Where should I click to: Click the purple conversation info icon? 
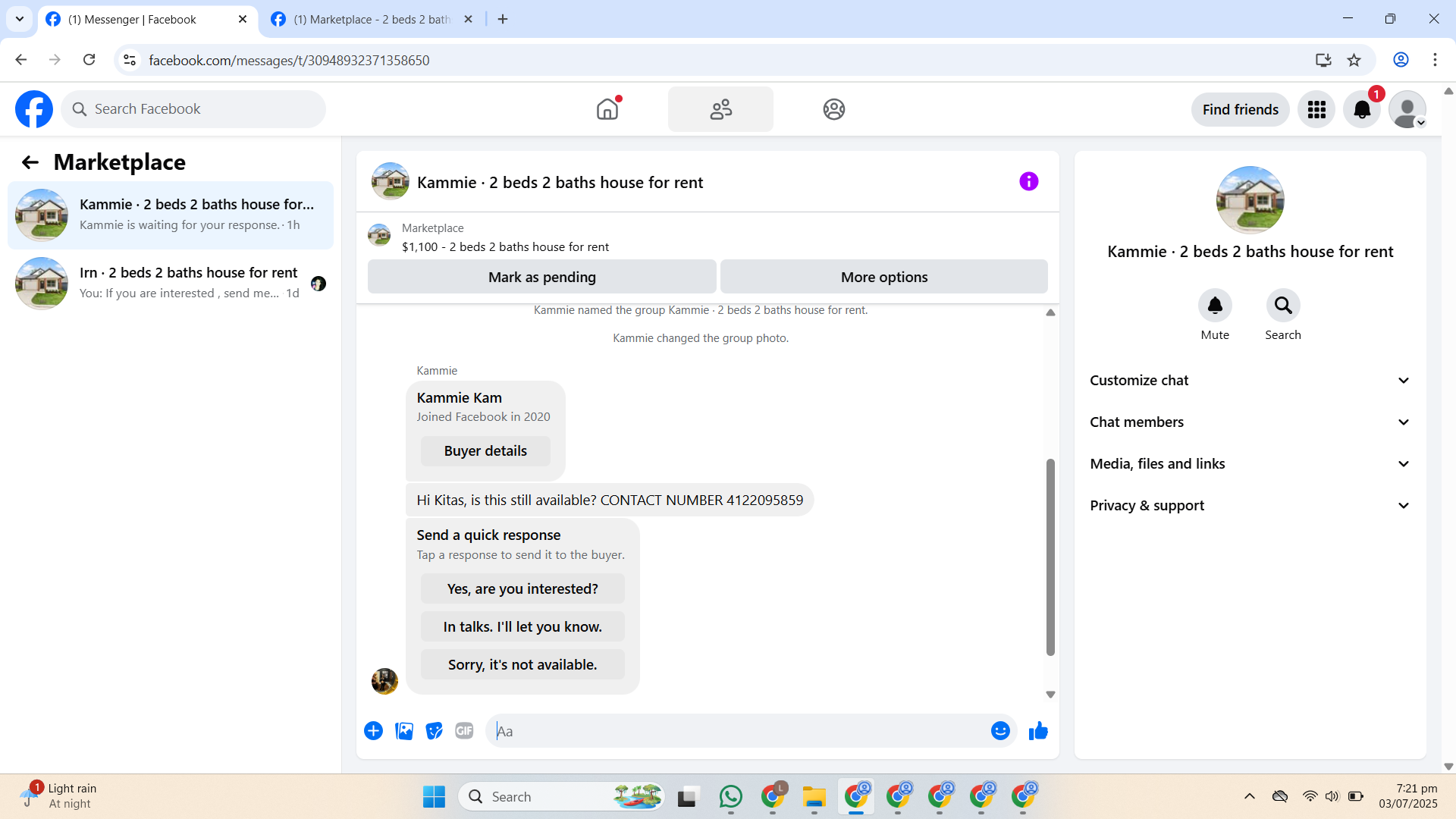pos(1028,181)
